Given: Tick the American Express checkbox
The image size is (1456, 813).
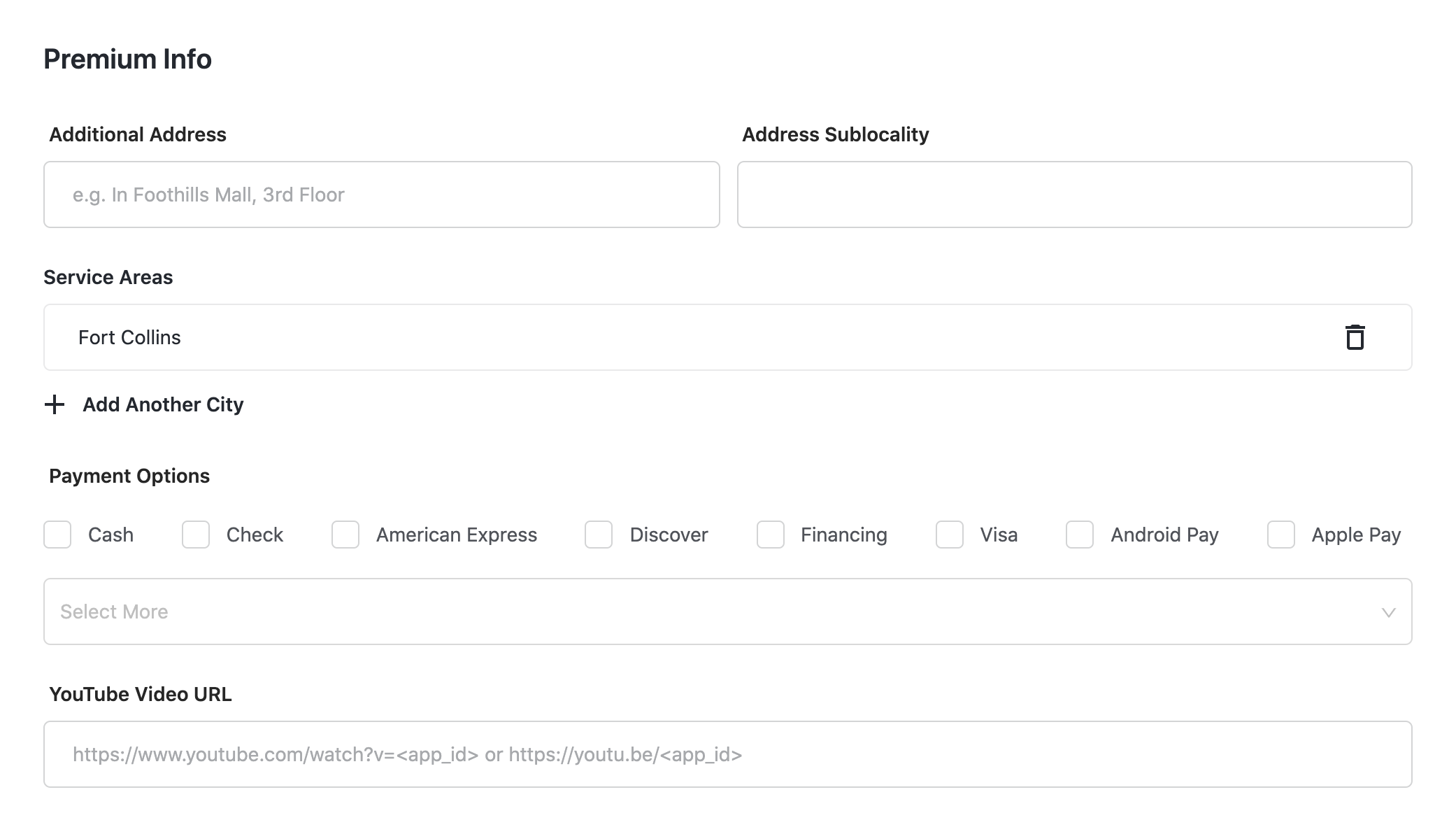Looking at the screenshot, I should [345, 535].
